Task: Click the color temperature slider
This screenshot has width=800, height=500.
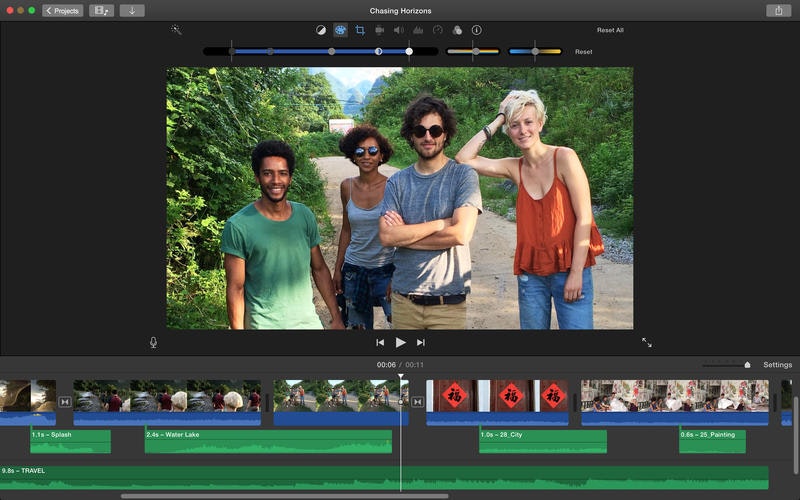Action: click(535, 51)
